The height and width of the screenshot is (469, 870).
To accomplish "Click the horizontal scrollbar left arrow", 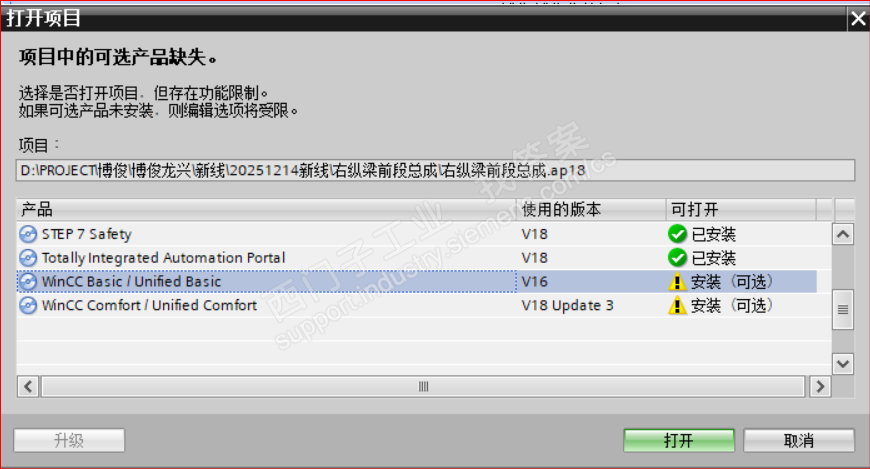I will (x=28, y=386).
